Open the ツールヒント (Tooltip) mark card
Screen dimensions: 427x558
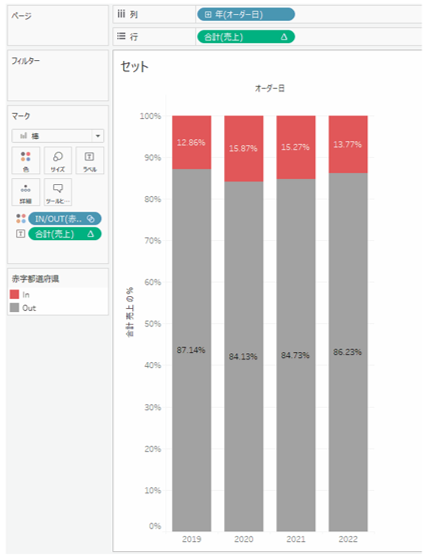click(x=58, y=192)
